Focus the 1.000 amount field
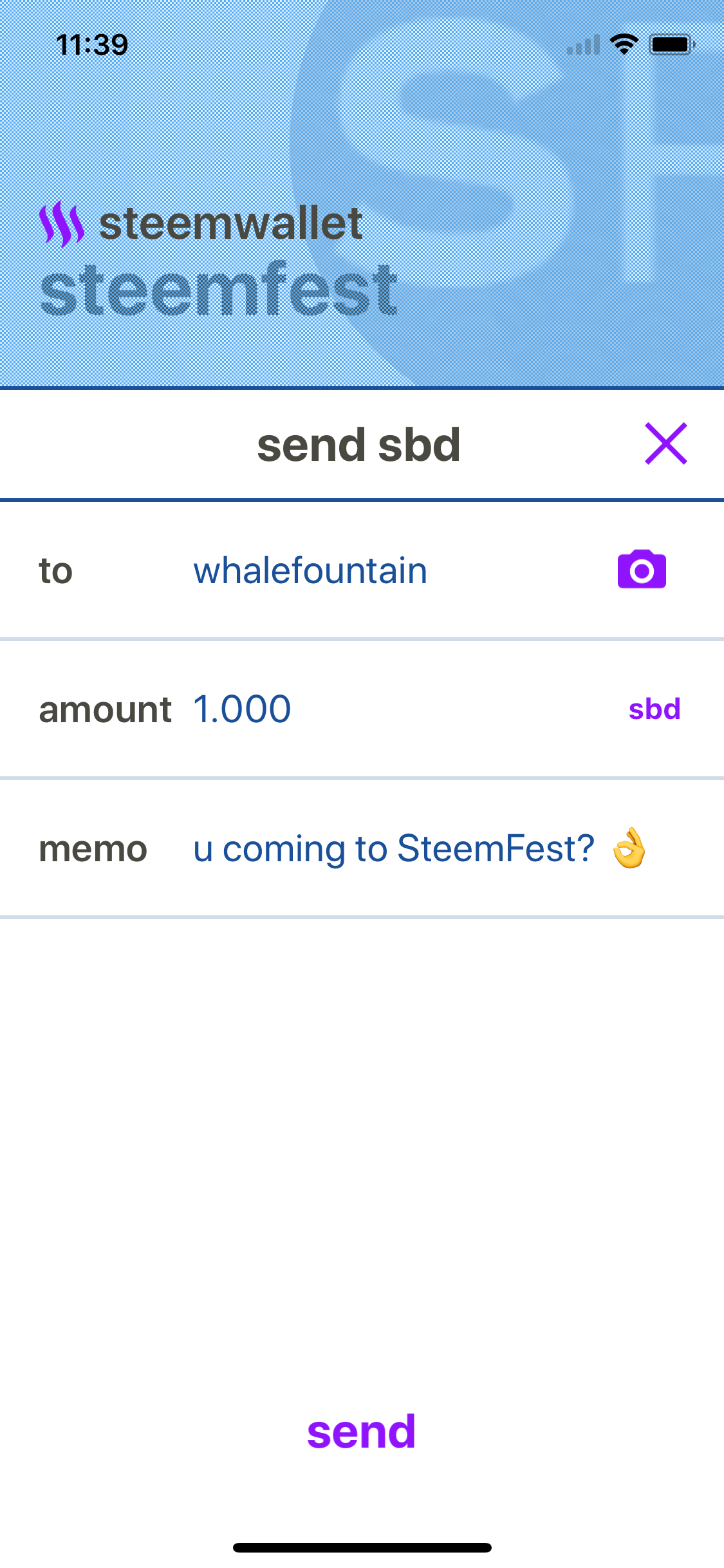The width and height of the screenshot is (724, 1568). tap(243, 709)
